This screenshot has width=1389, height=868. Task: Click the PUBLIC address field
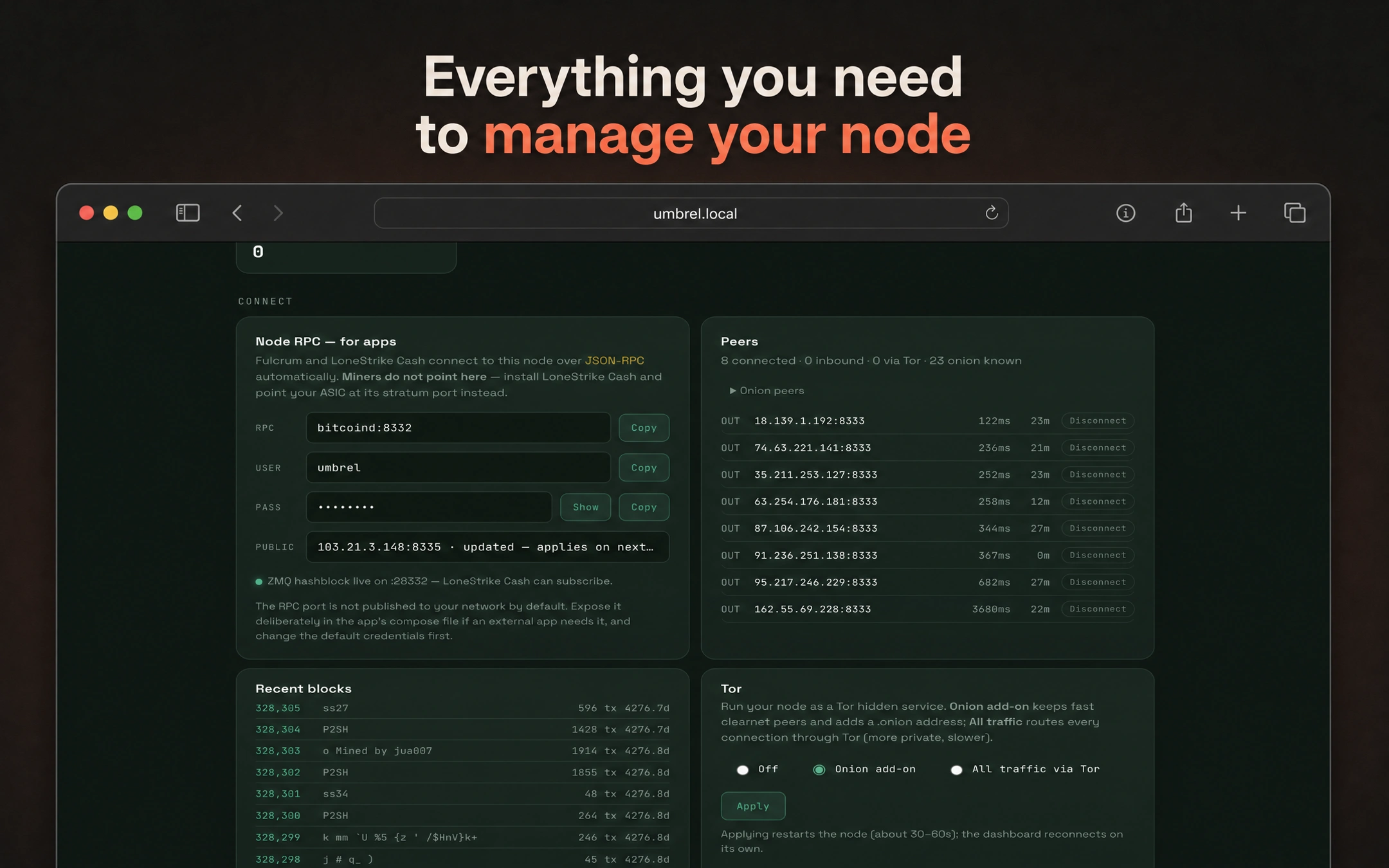click(487, 547)
